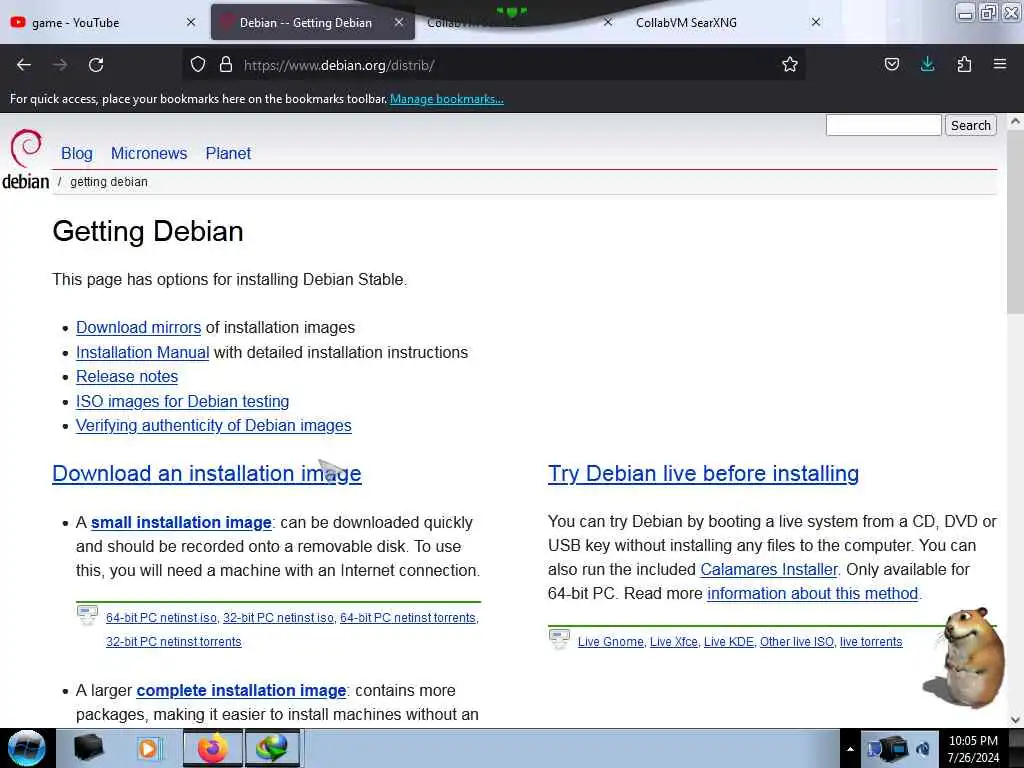The width and height of the screenshot is (1024, 768).
Task: Open the extensions puzzle icon
Action: (x=964, y=64)
